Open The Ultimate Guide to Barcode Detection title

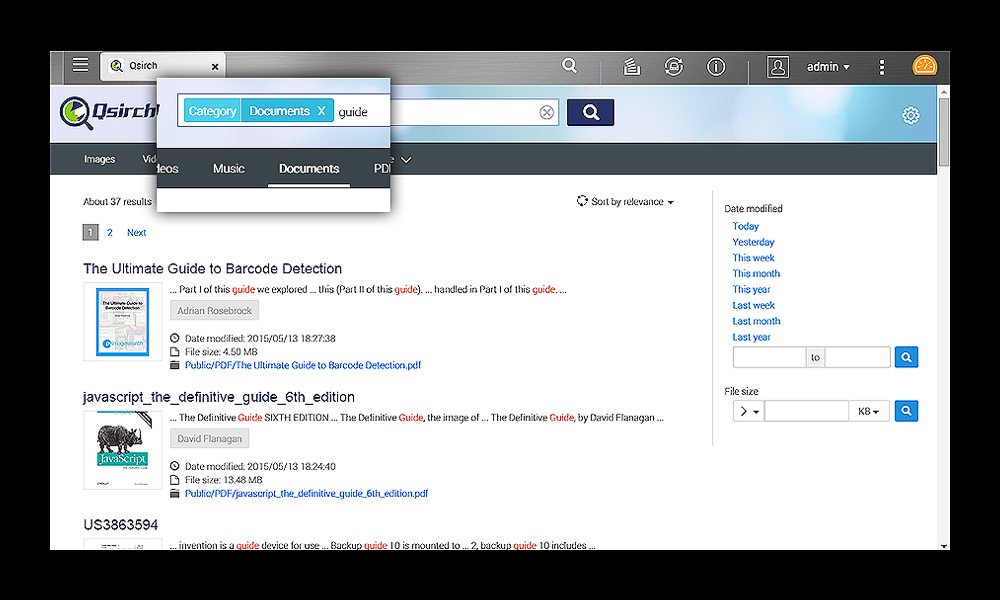212,268
